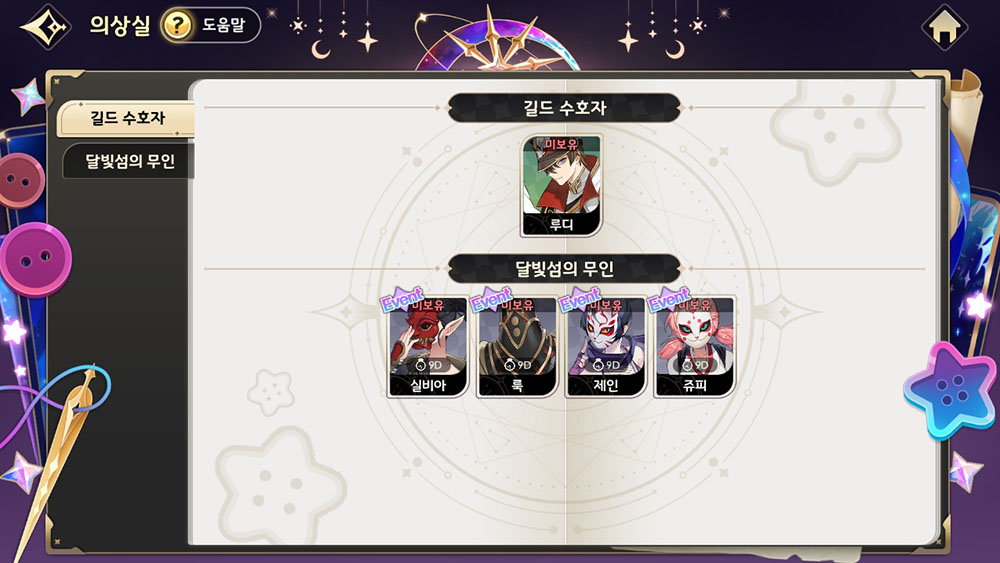Click the 9D timer icon on 실비아
This screenshot has width=1000, height=563.
coord(420,365)
